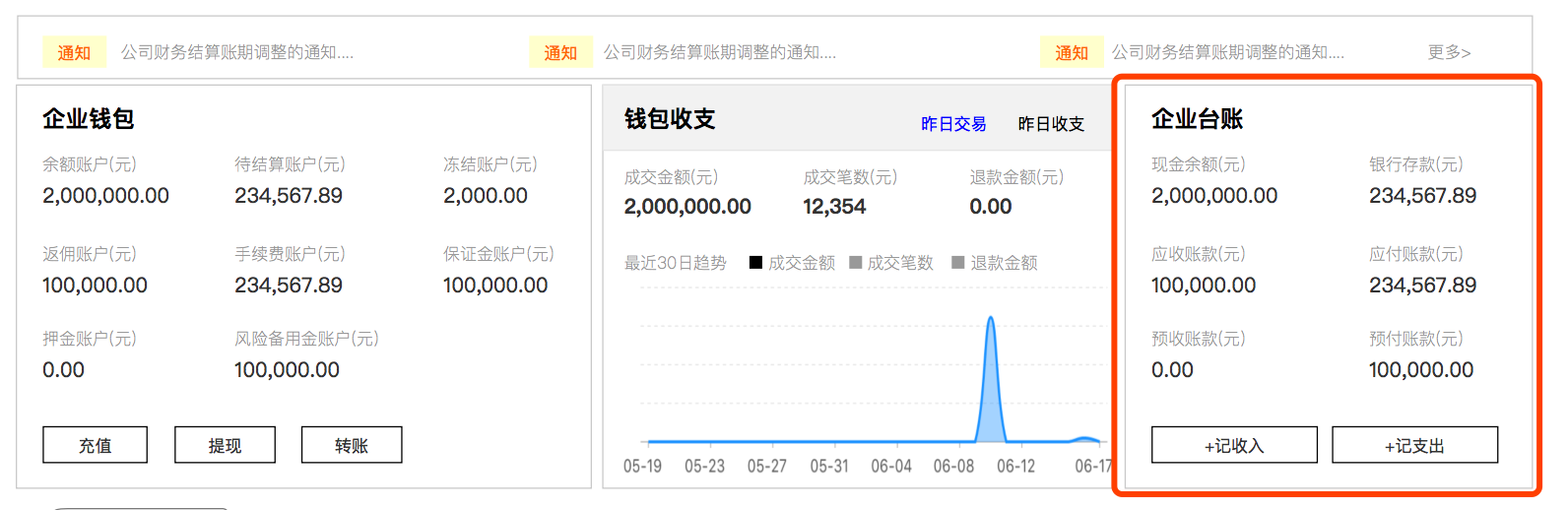Click the 0.00 value under 押金账户
This screenshot has width=1568, height=510.
coord(63,370)
